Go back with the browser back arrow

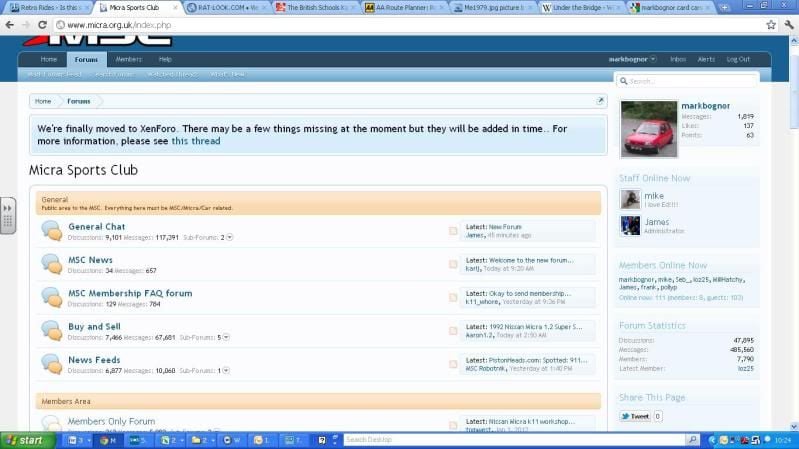pos(10,24)
